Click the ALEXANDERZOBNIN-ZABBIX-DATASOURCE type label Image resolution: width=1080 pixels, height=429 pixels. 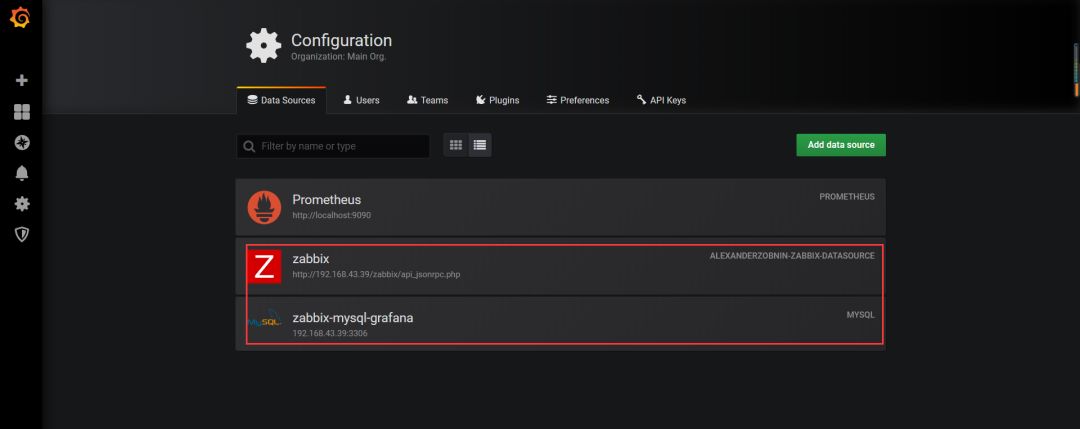792,255
